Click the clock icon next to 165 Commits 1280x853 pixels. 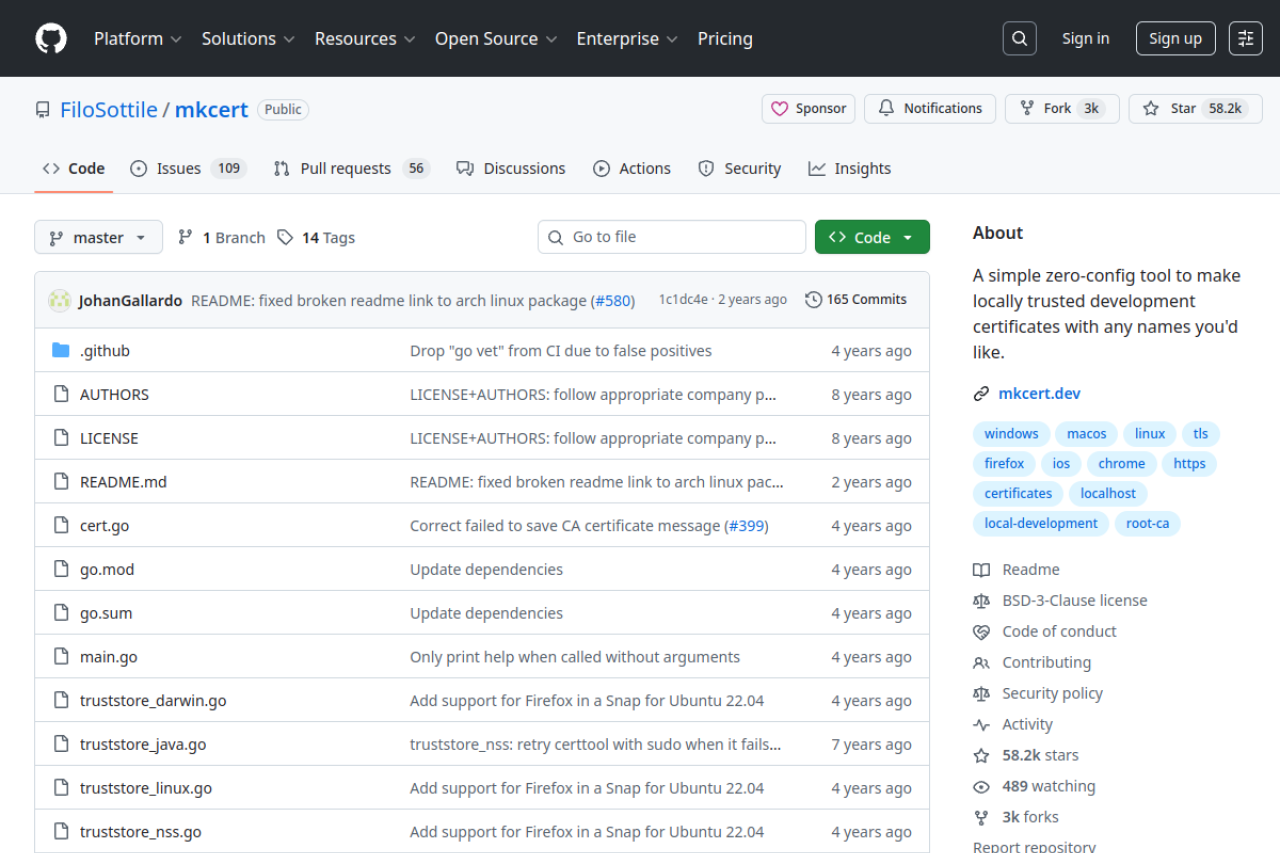[812, 298]
